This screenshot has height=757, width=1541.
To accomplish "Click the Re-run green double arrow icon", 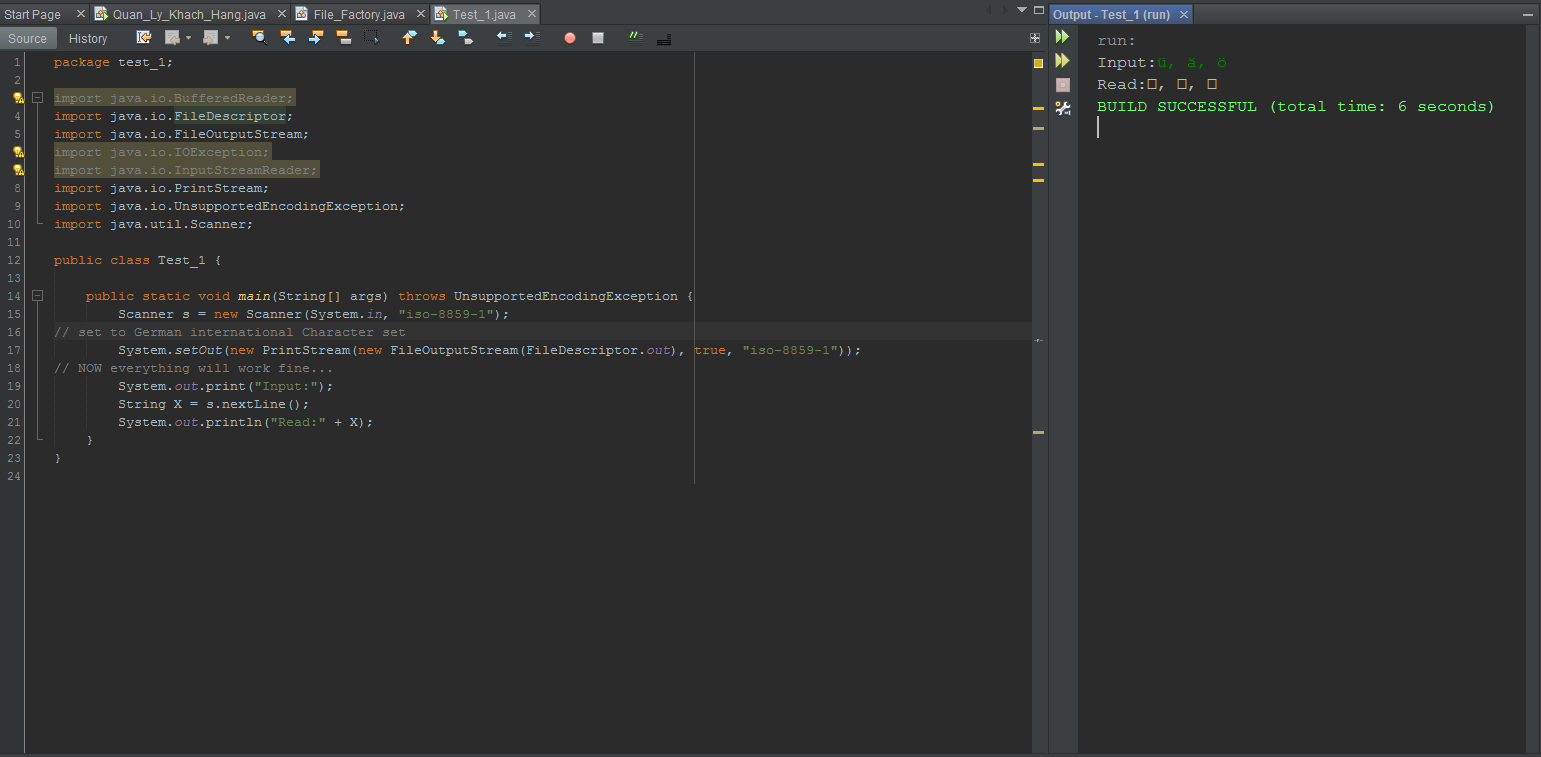I will pyautogui.click(x=1062, y=37).
